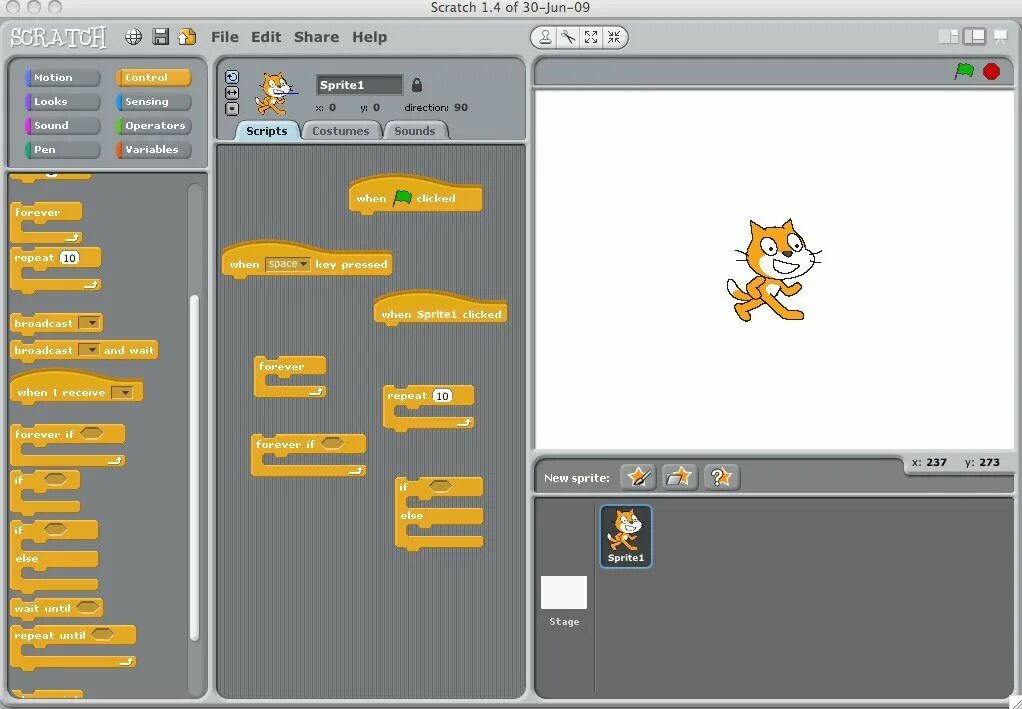Switch to full stage view mode
Viewport: 1022px width, 709px height.
(x=974, y=37)
